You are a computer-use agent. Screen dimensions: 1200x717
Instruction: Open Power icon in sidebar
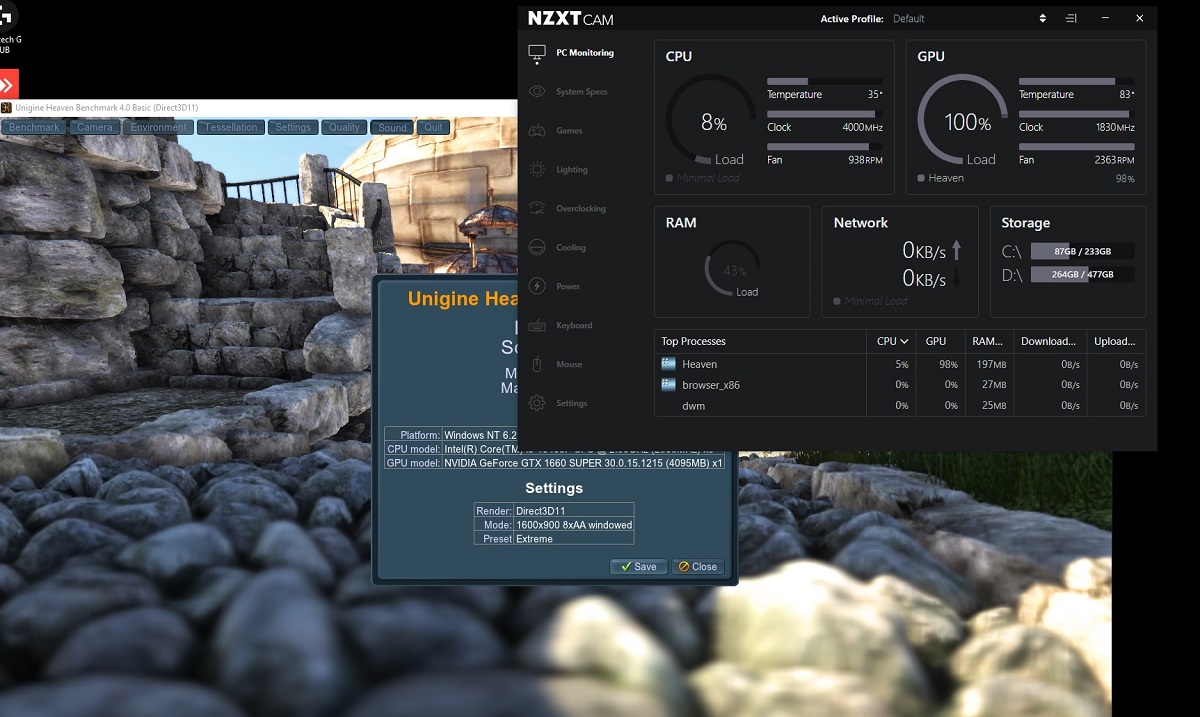click(537, 287)
